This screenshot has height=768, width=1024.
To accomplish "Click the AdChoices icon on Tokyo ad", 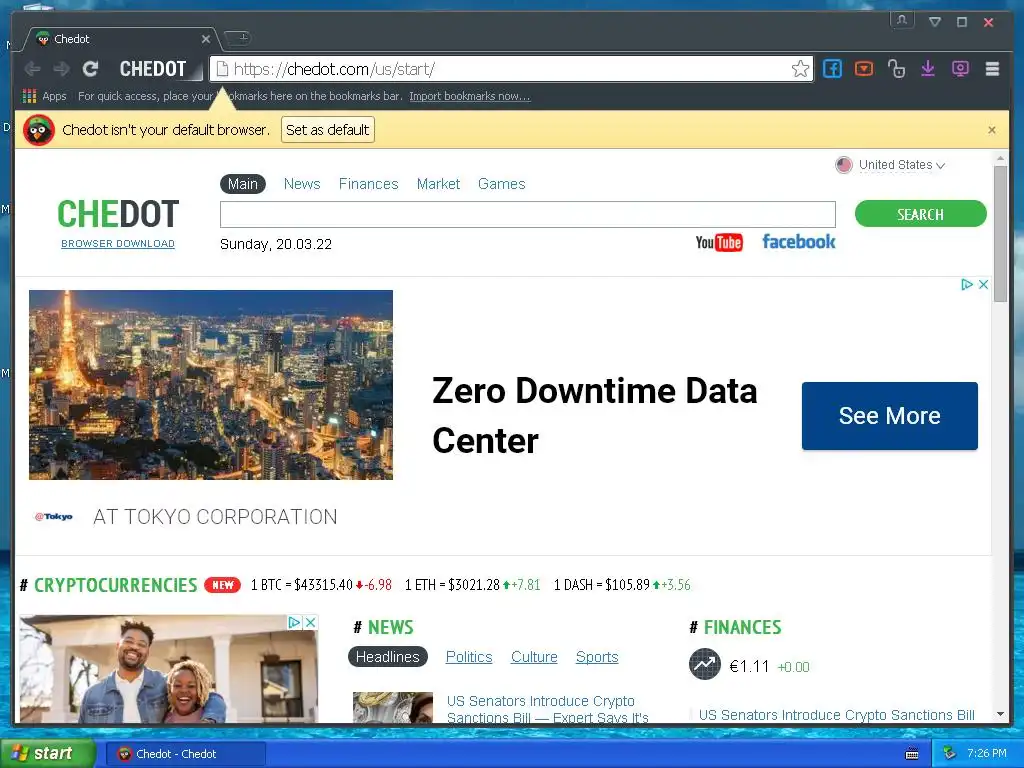I will [967, 284].
